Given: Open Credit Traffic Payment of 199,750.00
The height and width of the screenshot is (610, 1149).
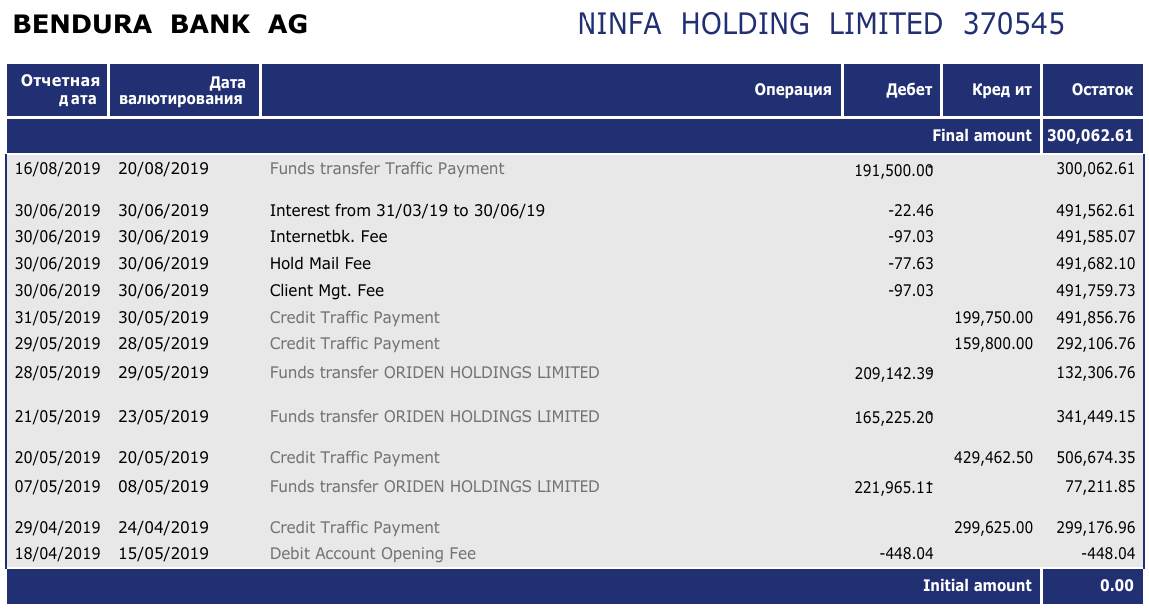Looking at the screenshot, I should 354,318.
